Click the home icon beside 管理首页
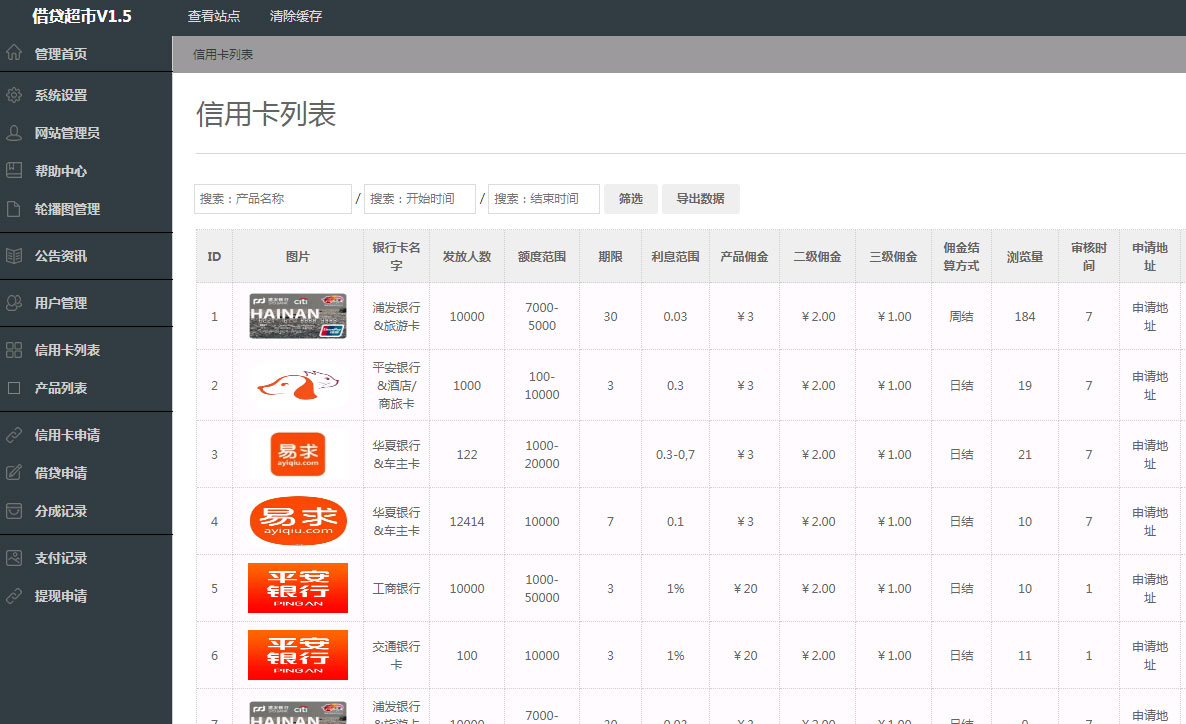This screenshot has height=724, width=1186. pos(14,53)
